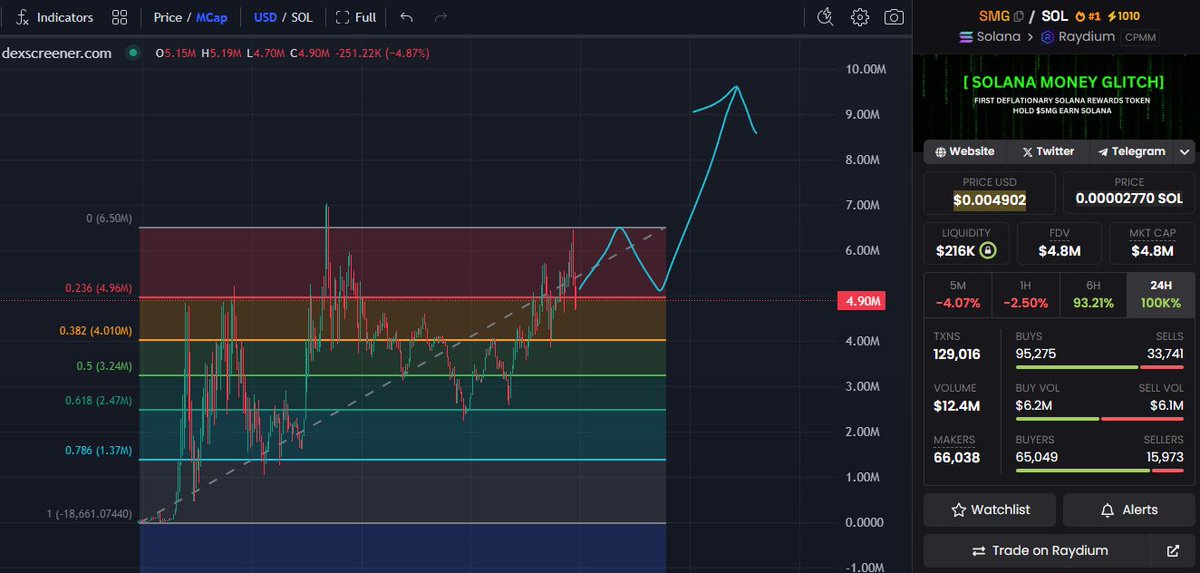The height and width of the screenshot is (573, 1200).
Task: Take a chart snapshot with camera icon
Action: pyautogui.click(x=894, y=17)
